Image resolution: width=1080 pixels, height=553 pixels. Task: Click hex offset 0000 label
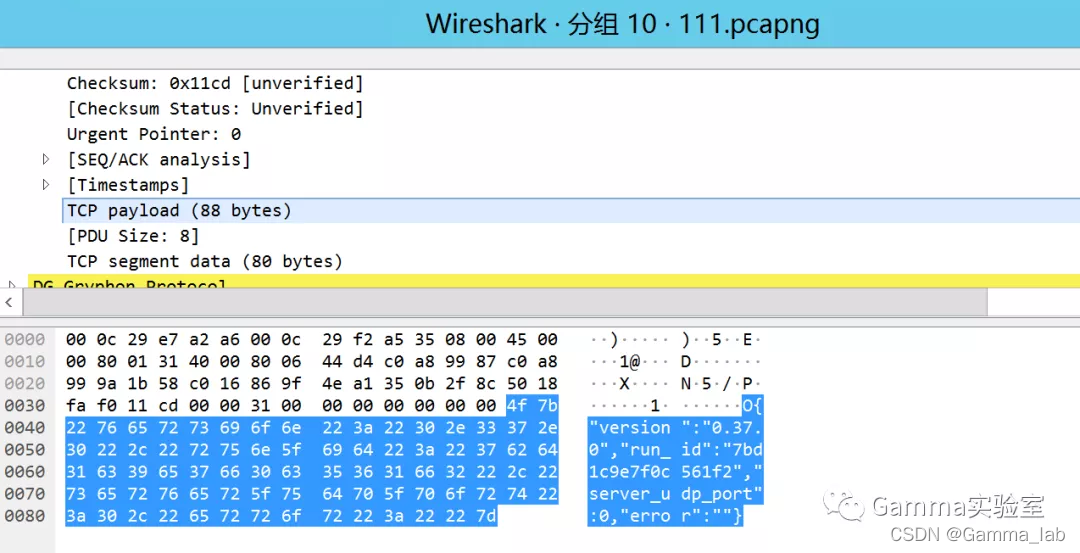25,340
